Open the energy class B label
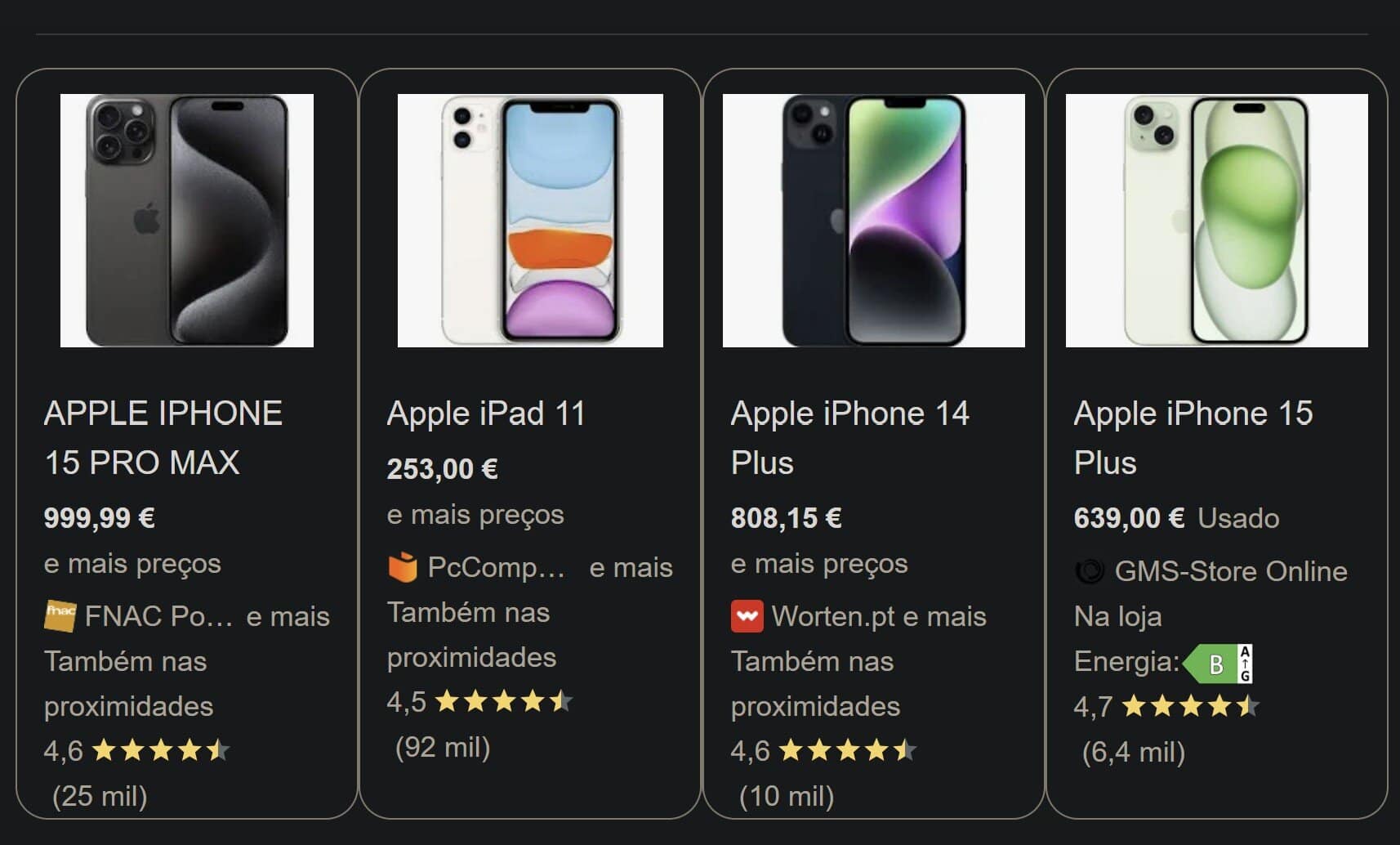 pos(1218,664)
